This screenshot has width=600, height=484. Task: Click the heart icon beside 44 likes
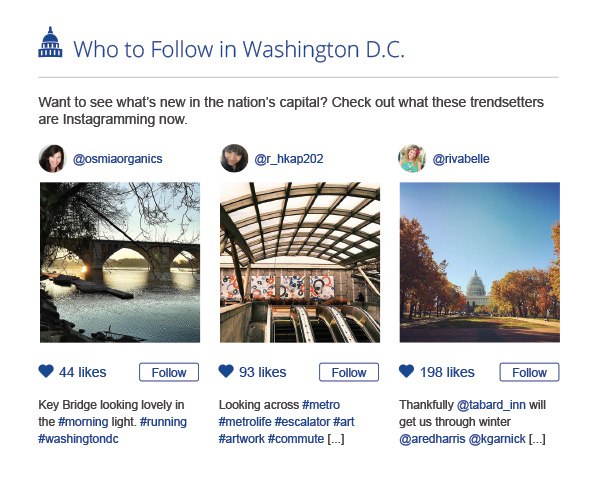pyautogui.click(x=46, y=372)
